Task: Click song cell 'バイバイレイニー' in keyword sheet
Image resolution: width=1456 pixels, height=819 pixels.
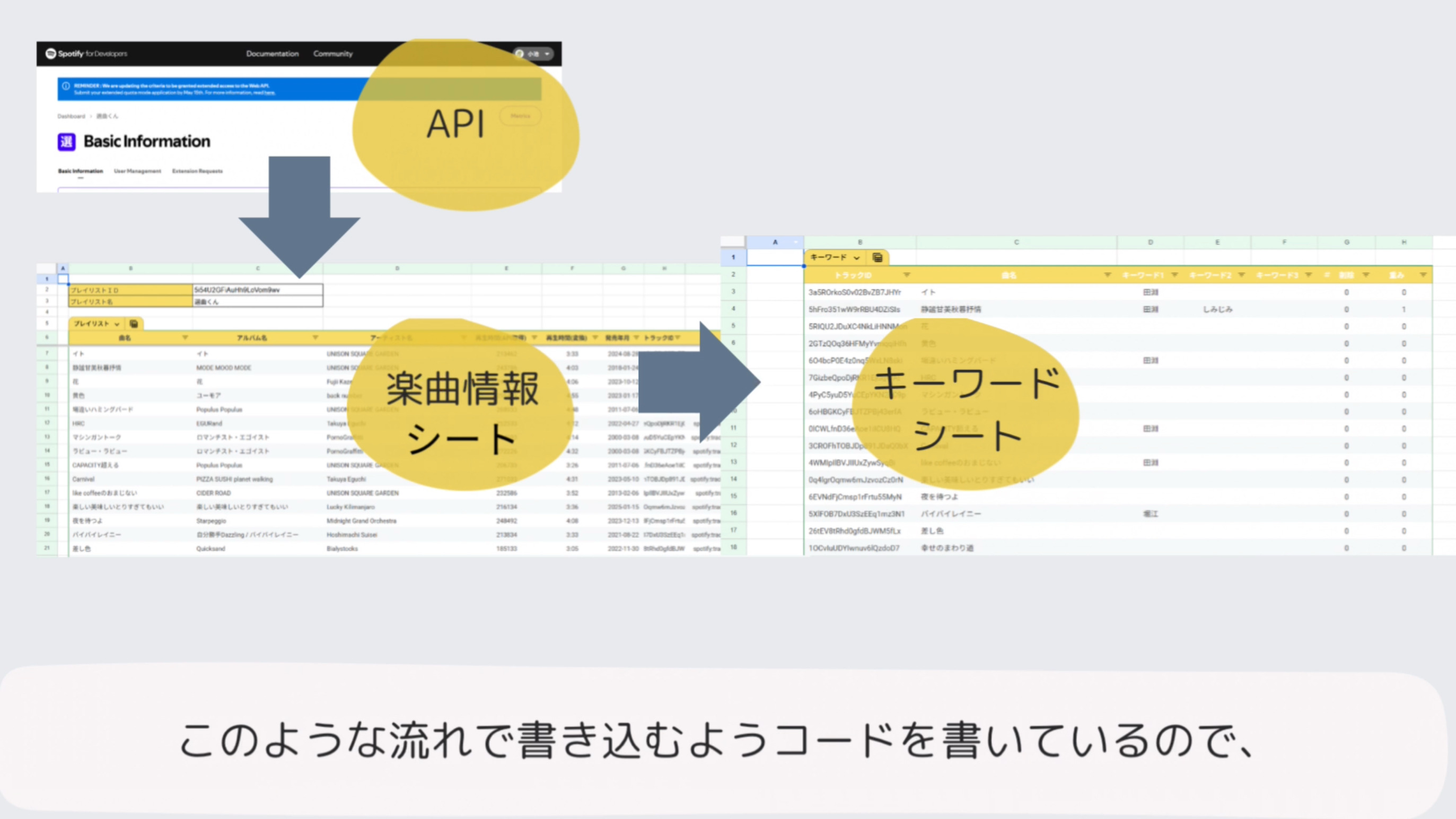Action: (951, 513)
